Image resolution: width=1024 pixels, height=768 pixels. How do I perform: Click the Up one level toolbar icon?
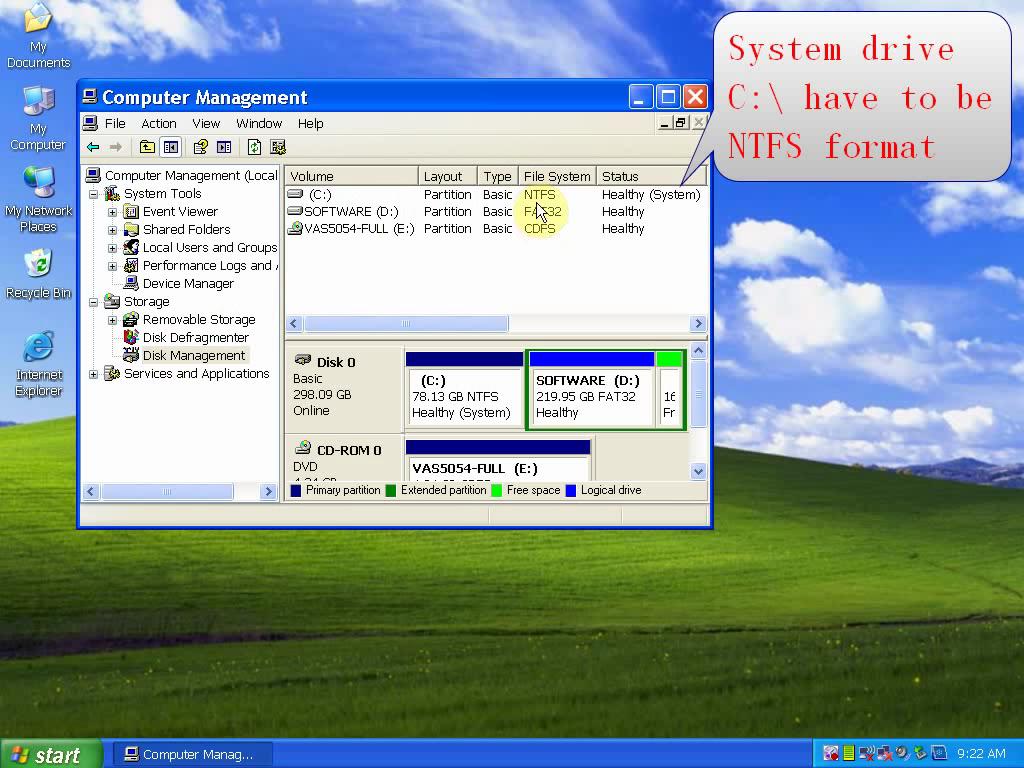pos(147,147)
